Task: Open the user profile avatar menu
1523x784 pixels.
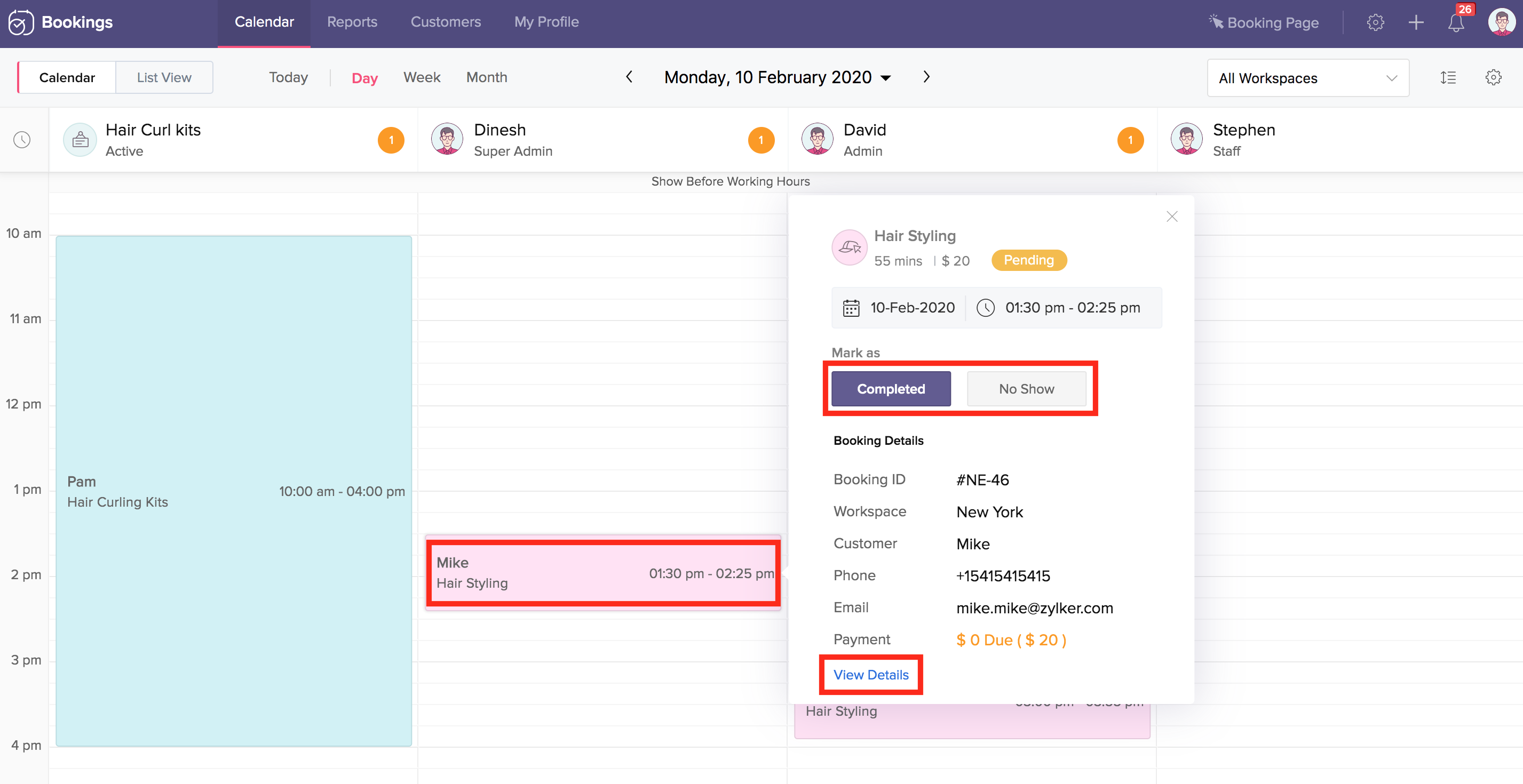Action: pos(1501,22)
